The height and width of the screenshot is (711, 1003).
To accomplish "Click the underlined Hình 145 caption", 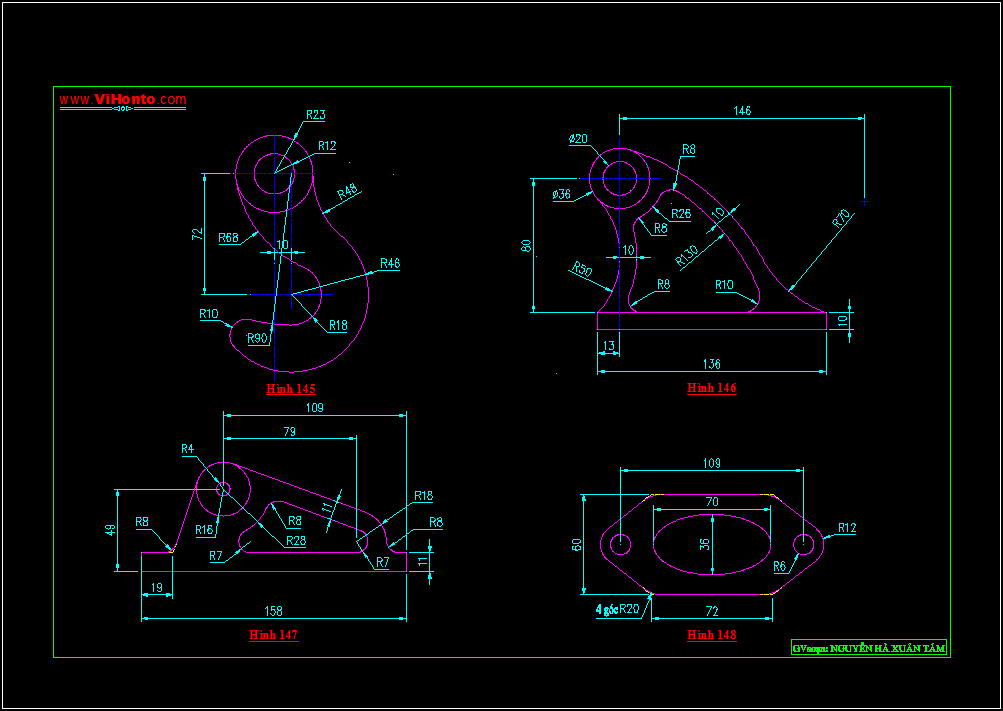I will pos(293,386).
